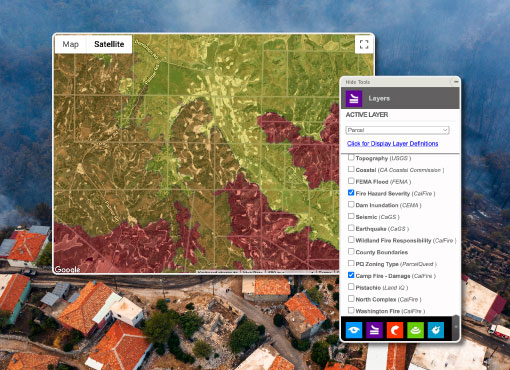The image size is (510, 370).
Task: Uncheck the Fire Hazard Severity layer
Action: click(351, 193)
